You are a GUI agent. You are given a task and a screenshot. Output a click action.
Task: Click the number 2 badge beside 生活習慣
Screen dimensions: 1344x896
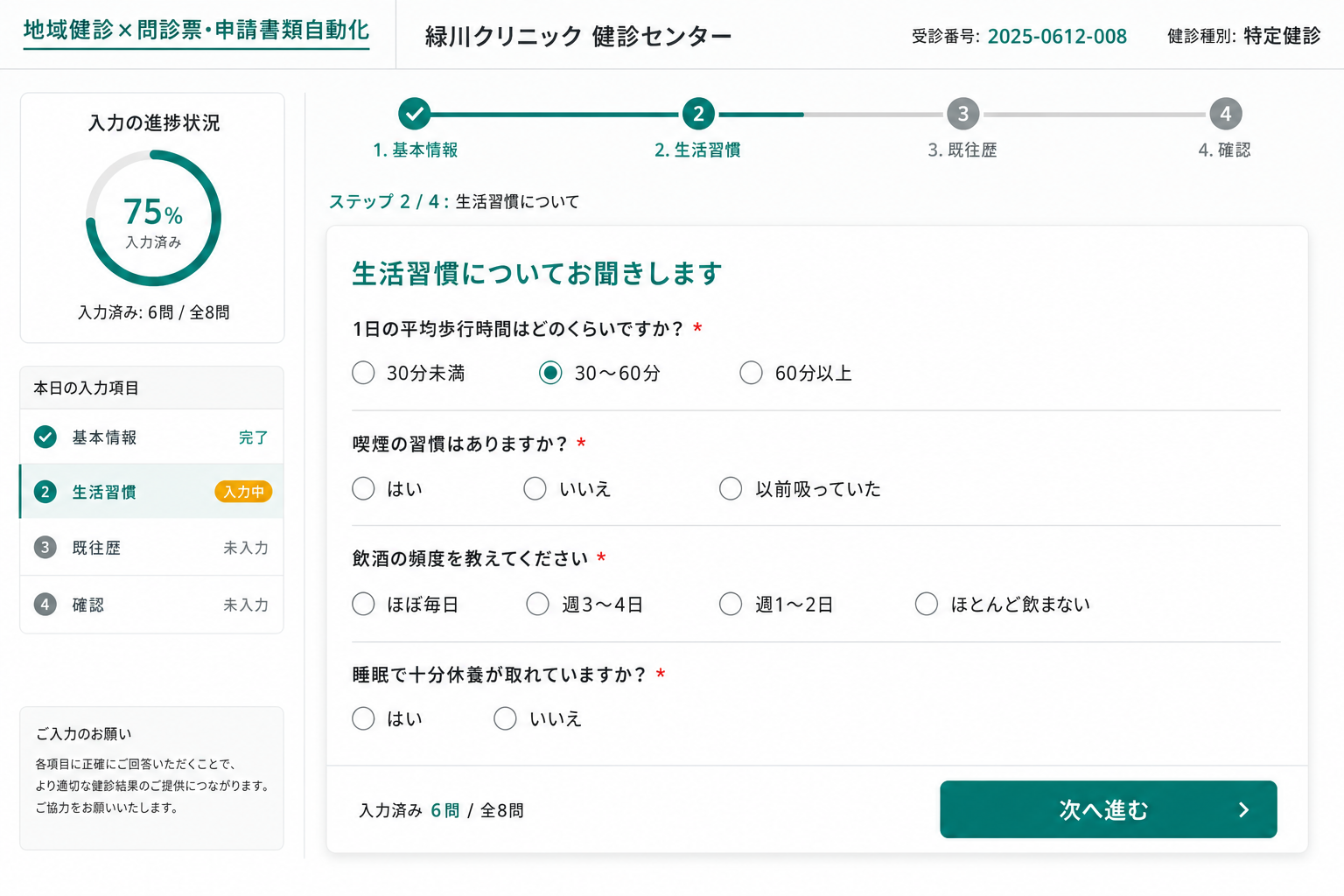tap(45, 492)
